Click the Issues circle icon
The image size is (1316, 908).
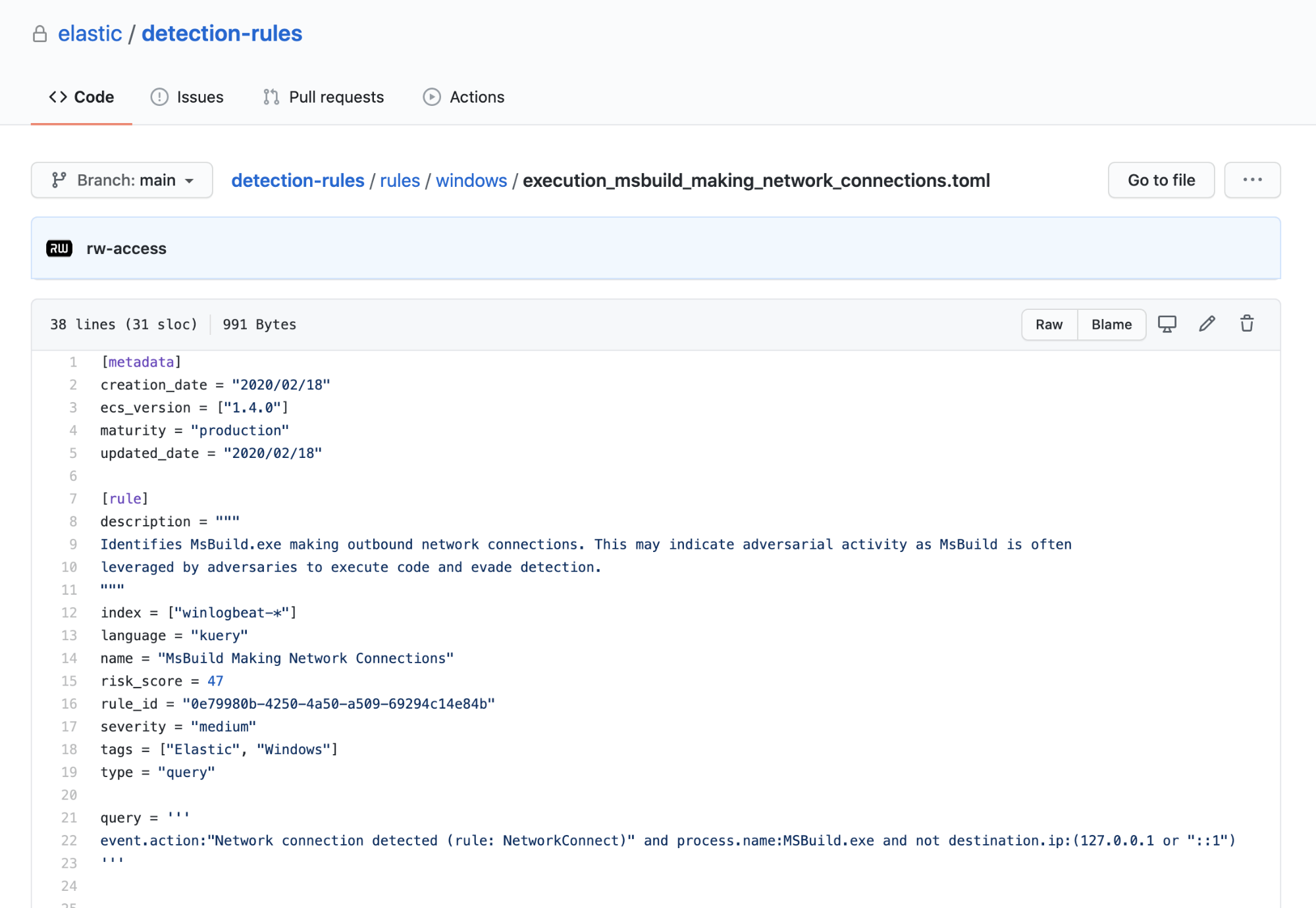159,97
